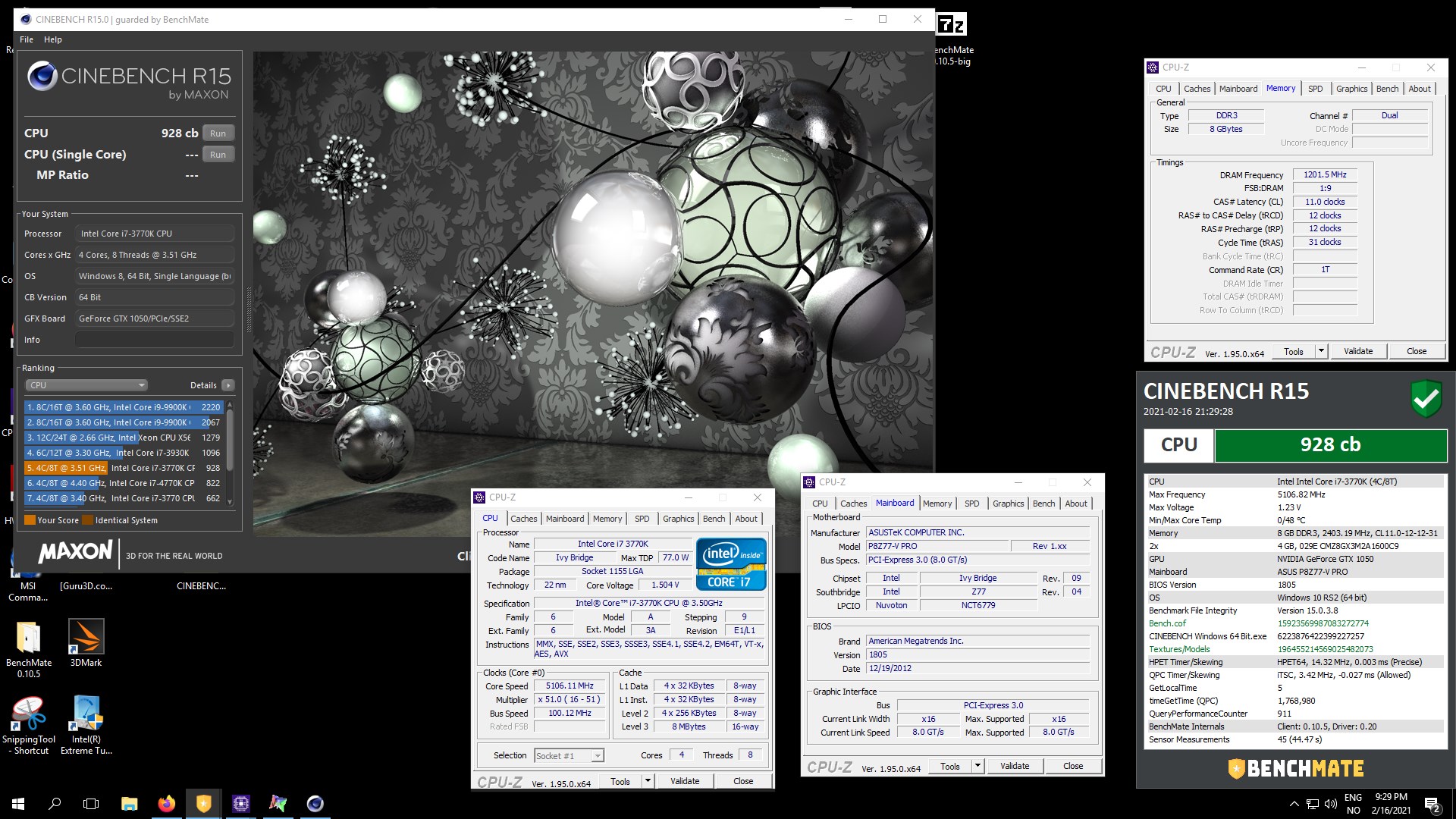1456x819 pixels.
Task: Select Graphics tab in CPU-Z Mainboard window
Action: tap(1008, 504)
